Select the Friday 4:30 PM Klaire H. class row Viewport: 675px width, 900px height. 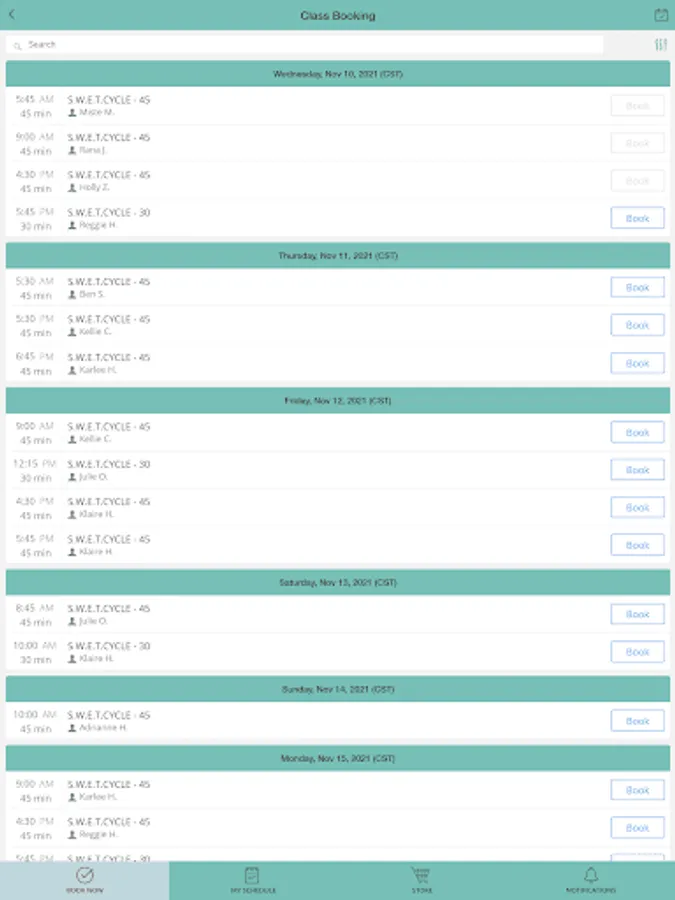coord(300,508)
